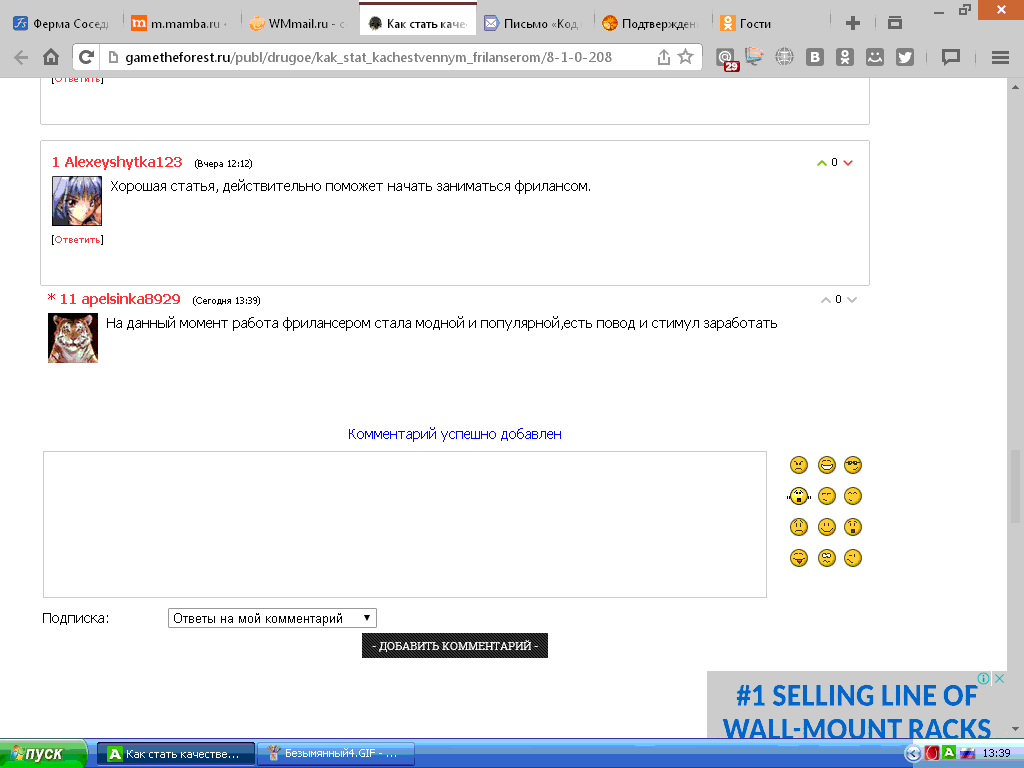Open the Twitter extension icon
Image resolution: width=1024 pixels, height=768 pixels.
[904, 57]
